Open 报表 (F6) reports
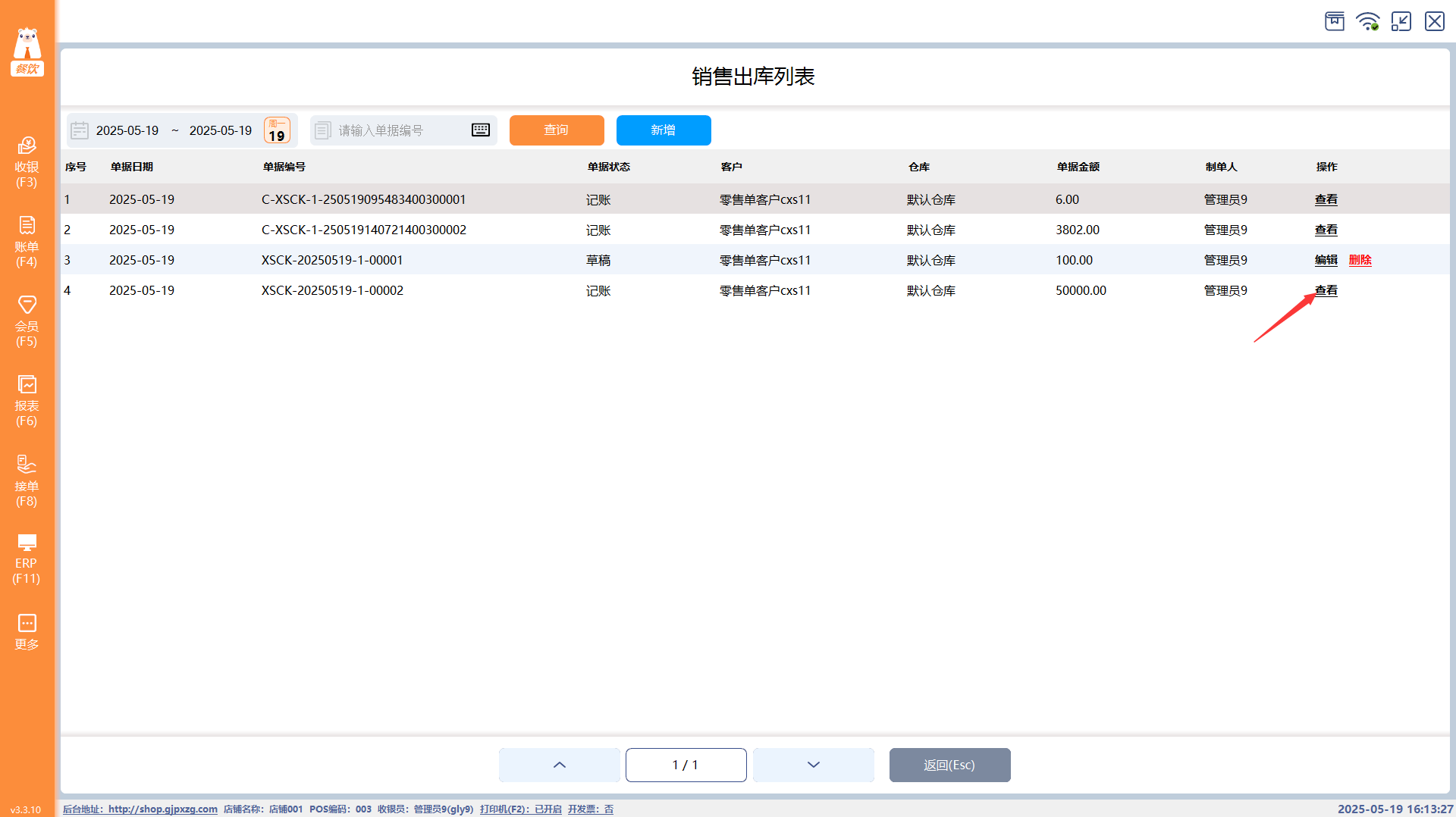The image size is (1456, 817). tap(27, 401)
